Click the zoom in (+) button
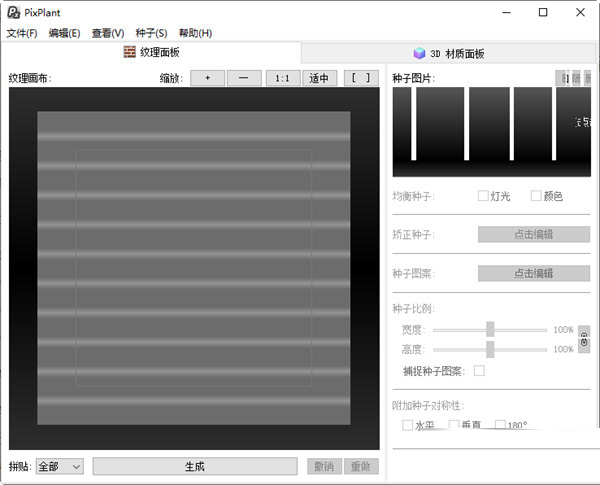The image size is (600, 485). tap(207, 78)
